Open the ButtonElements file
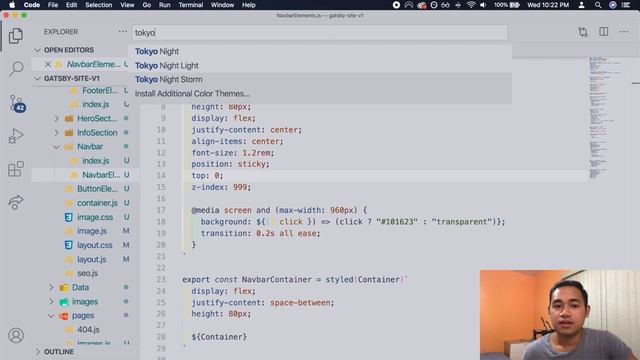This screenshot has width=640, height=360. point(97,189)
